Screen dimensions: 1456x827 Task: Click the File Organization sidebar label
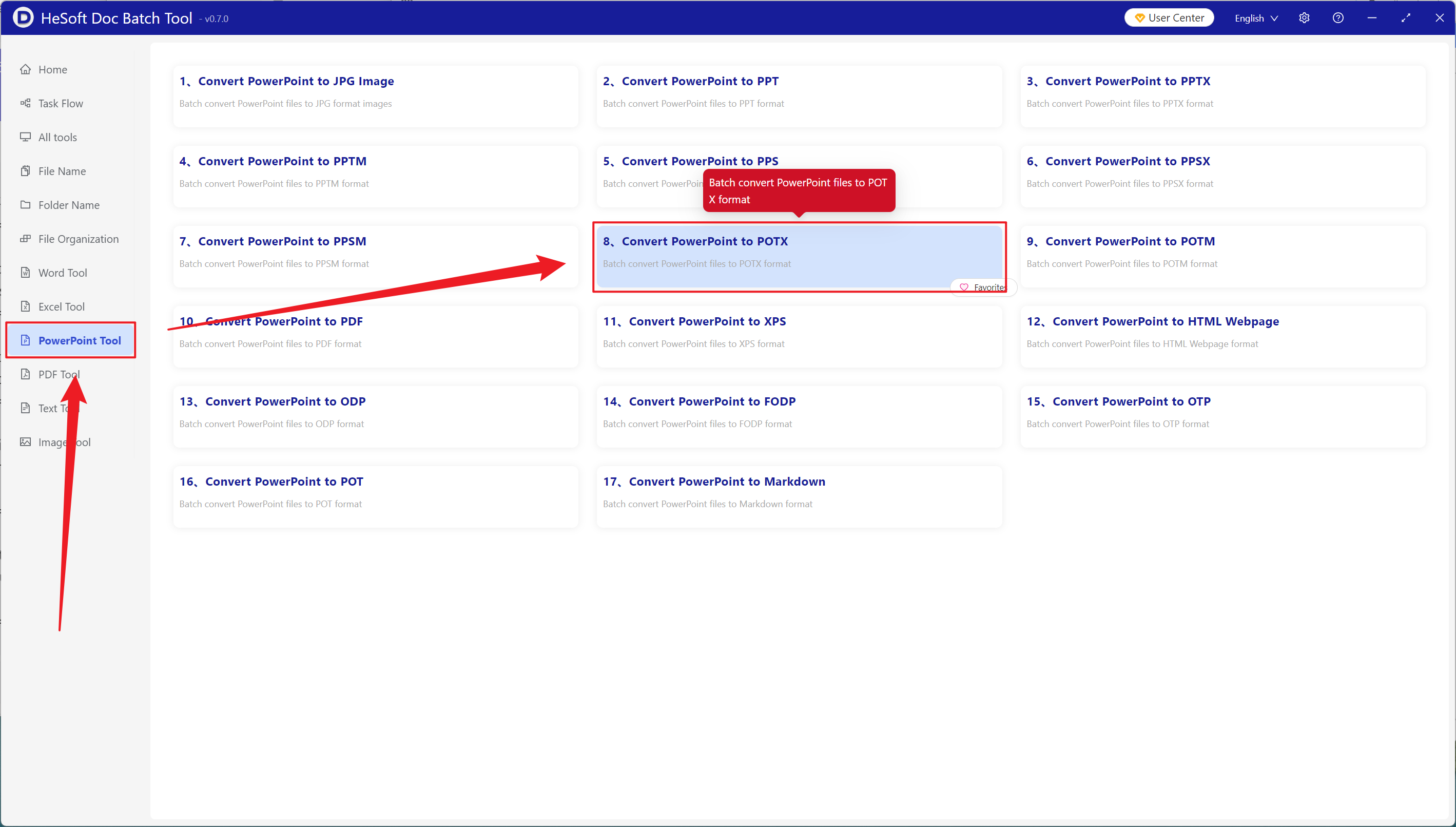pos(79,239)
